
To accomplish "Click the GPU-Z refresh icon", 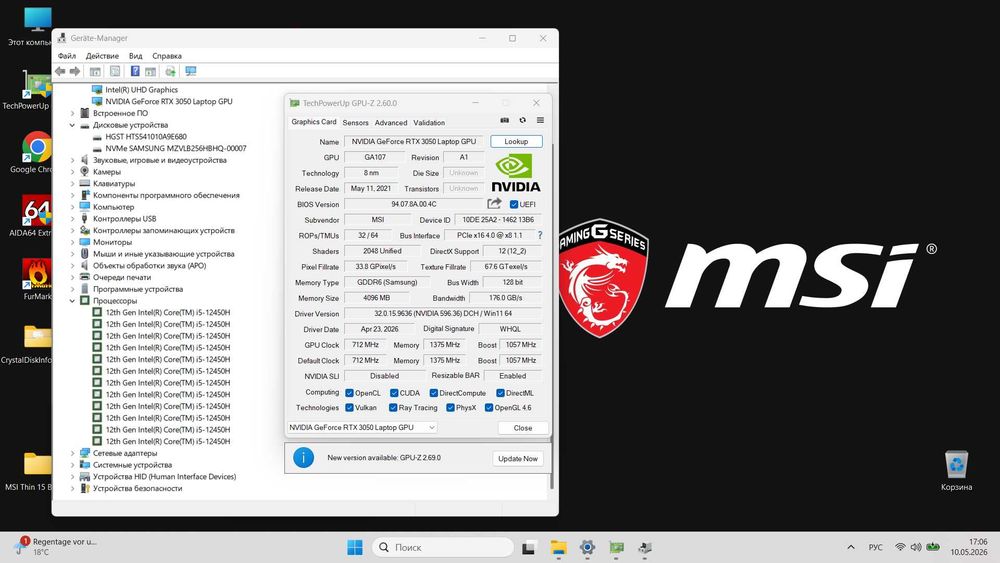I will (x=522, y=121).
